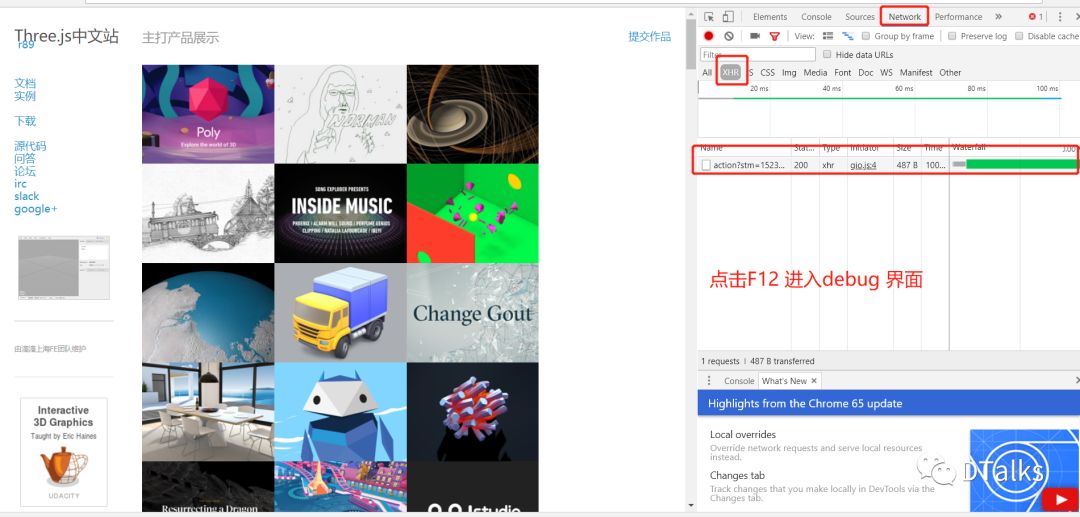Click the editor preview thumbnail in sidebar
The width and height of the screenshot is (1080, 517).
pyautogui.click(x=63, y=268)
